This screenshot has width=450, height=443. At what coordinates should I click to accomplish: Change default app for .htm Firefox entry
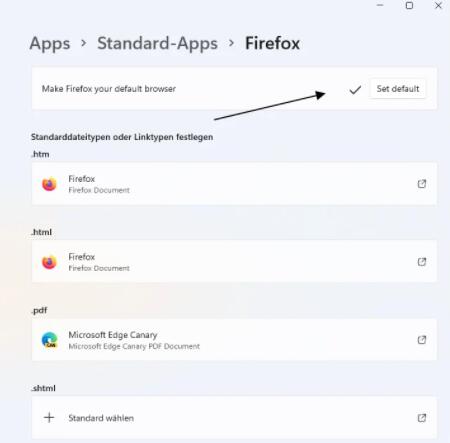click(x=234, y=184)
